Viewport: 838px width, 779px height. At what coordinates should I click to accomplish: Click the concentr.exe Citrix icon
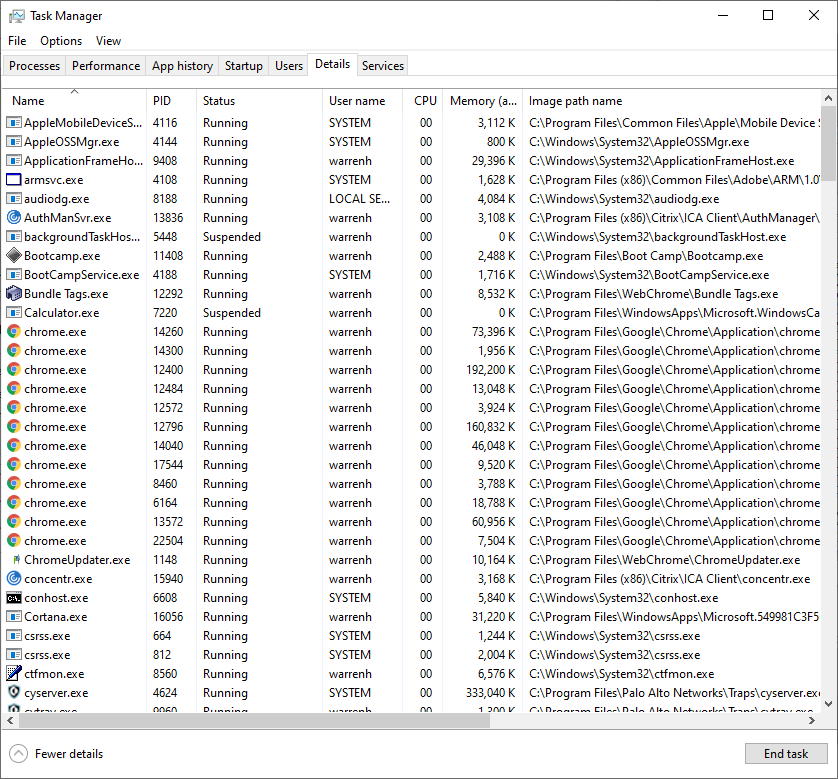14,579
